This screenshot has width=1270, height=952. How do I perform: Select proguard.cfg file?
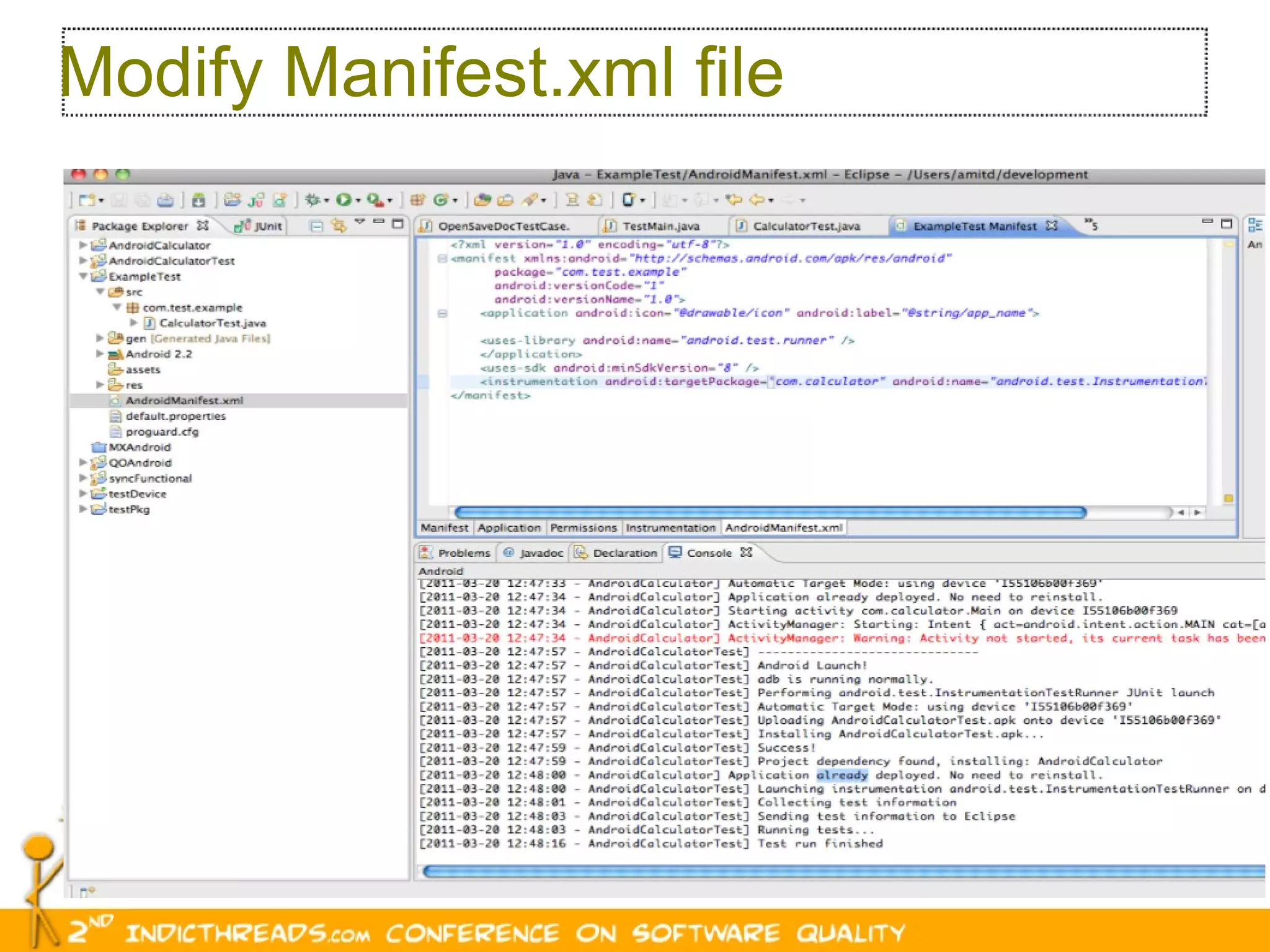162,431
